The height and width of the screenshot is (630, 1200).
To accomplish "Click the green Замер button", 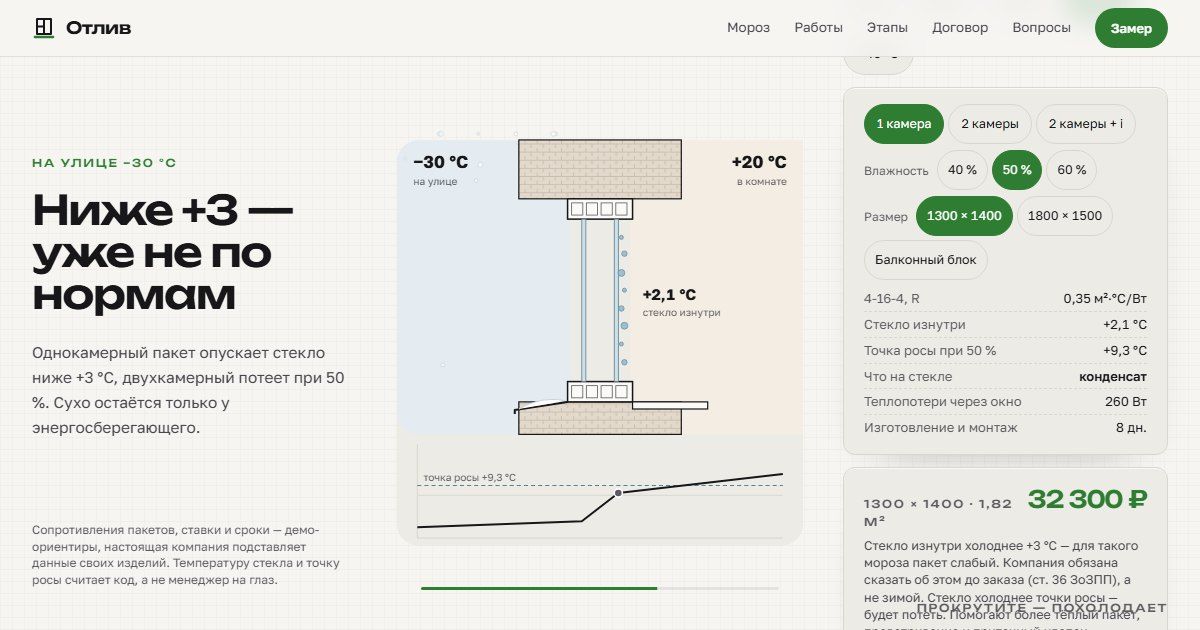I will 1131,28.
